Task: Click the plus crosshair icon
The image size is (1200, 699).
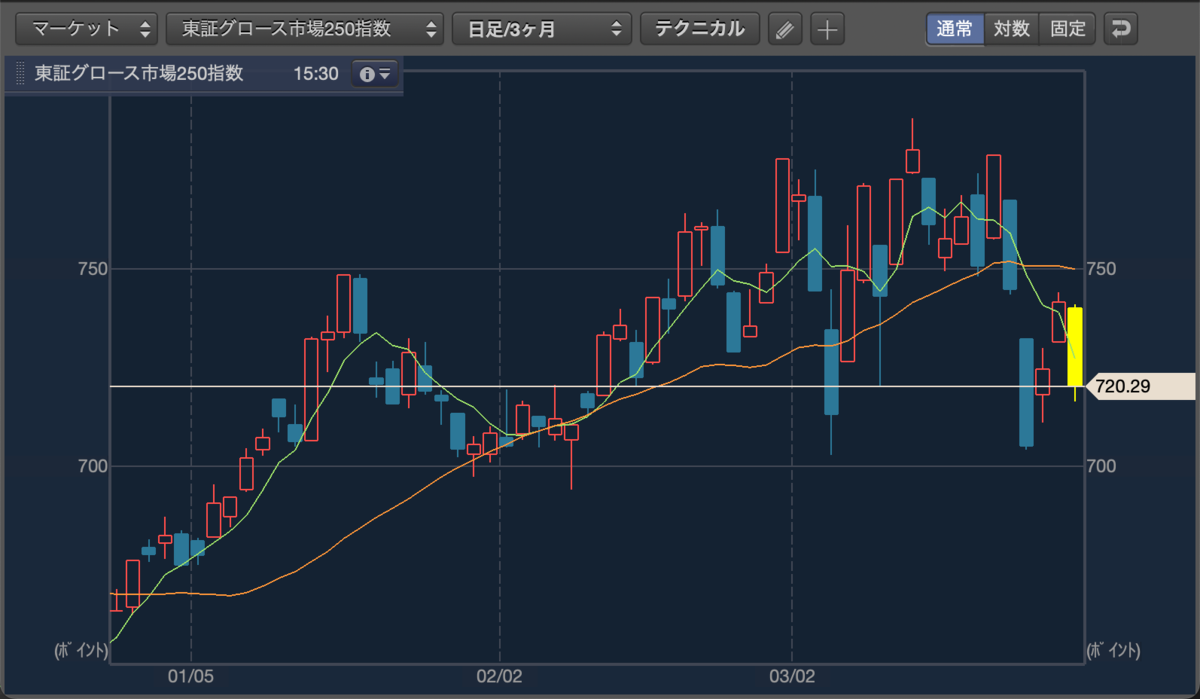Action: 827,29
